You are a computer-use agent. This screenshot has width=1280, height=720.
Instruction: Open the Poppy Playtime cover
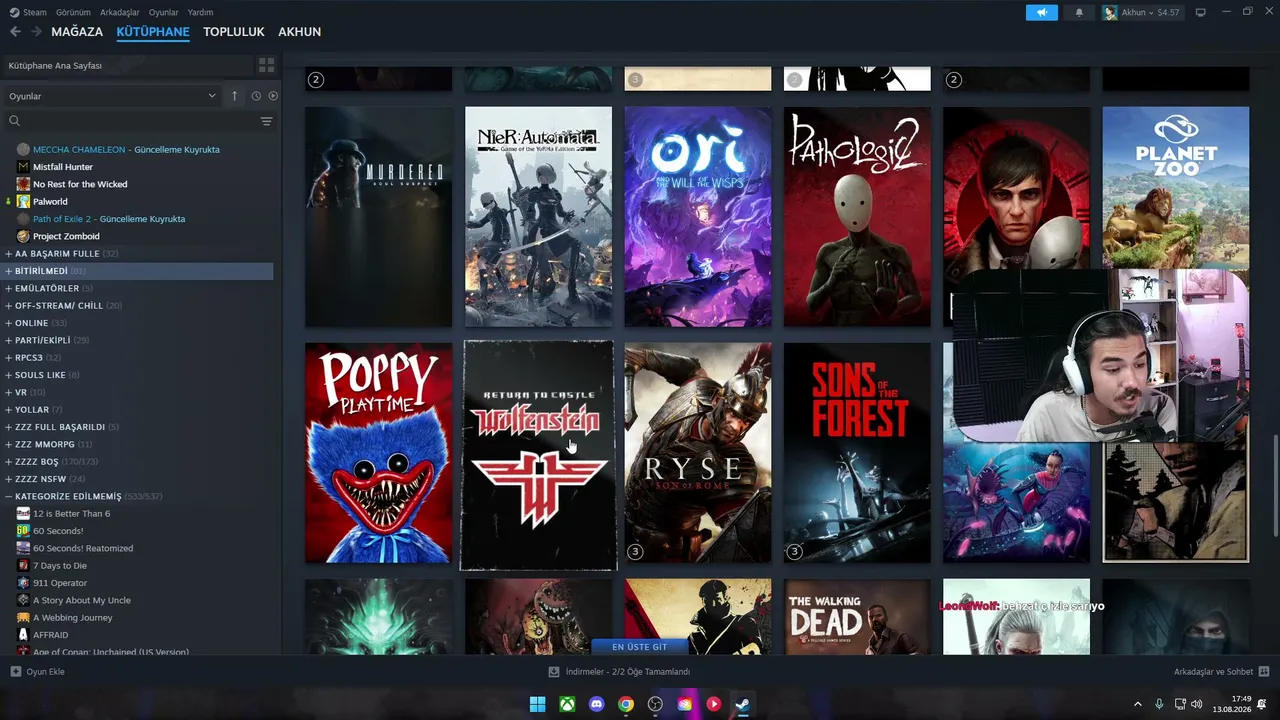click(x=379, y=453)
